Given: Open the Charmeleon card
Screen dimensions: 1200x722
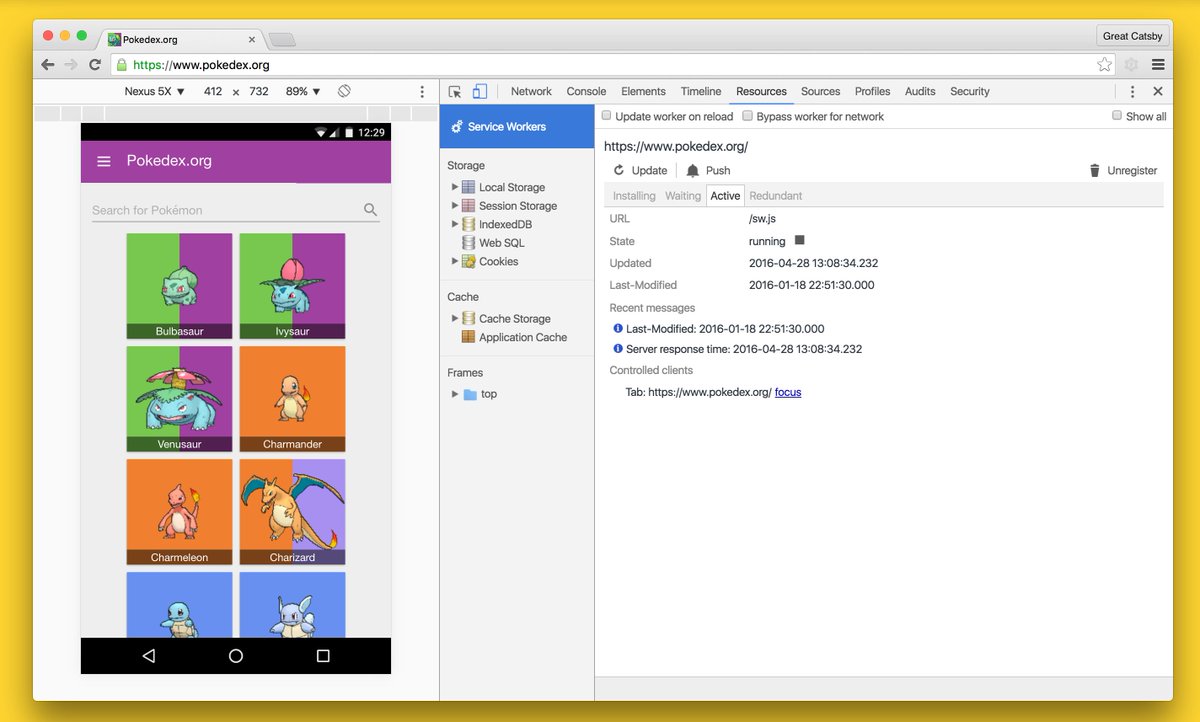Looking at the screenshot, I should pyautogui.click(x=180, y=512).
